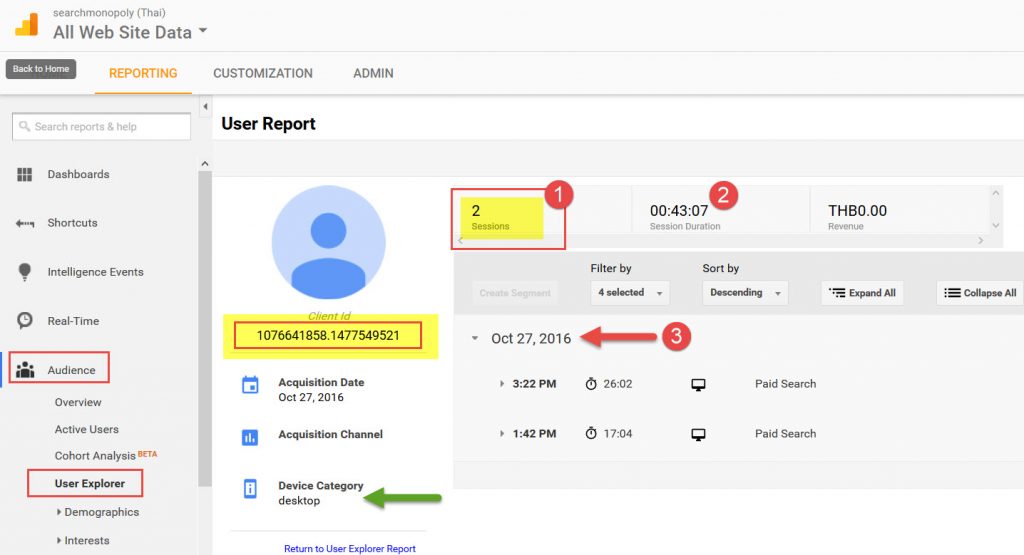Open the Dashboards section

click(x=78, y=174)
